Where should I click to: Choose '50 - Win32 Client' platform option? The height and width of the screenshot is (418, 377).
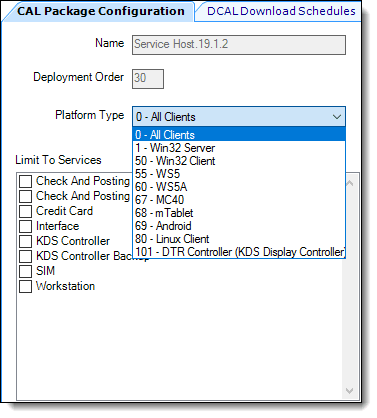click(x=239, y=161)
